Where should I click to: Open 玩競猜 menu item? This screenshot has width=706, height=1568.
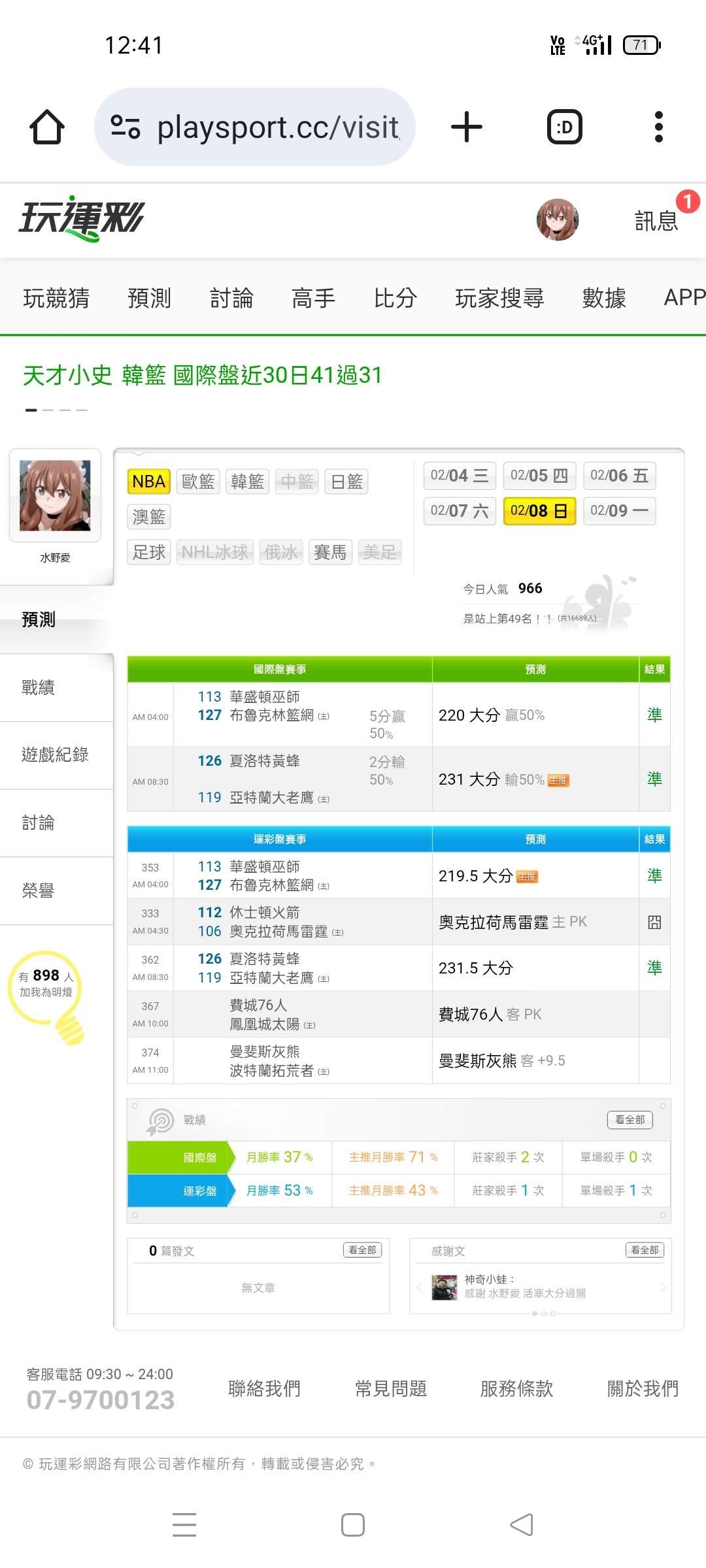pos(56,298)
